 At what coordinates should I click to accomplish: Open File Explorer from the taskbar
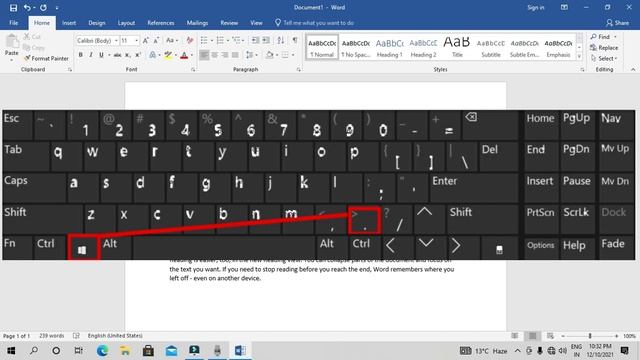click(x=125, y=351)
